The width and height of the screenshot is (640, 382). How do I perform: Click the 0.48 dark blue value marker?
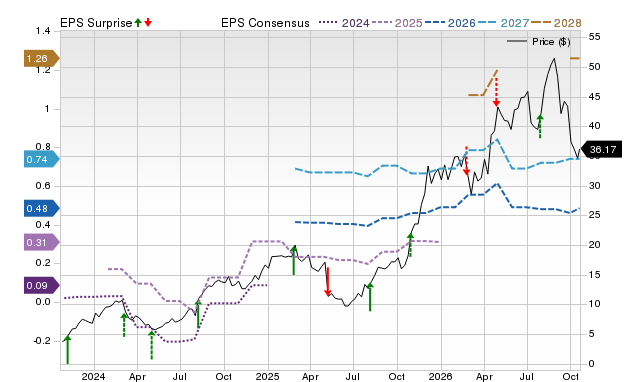42,209
